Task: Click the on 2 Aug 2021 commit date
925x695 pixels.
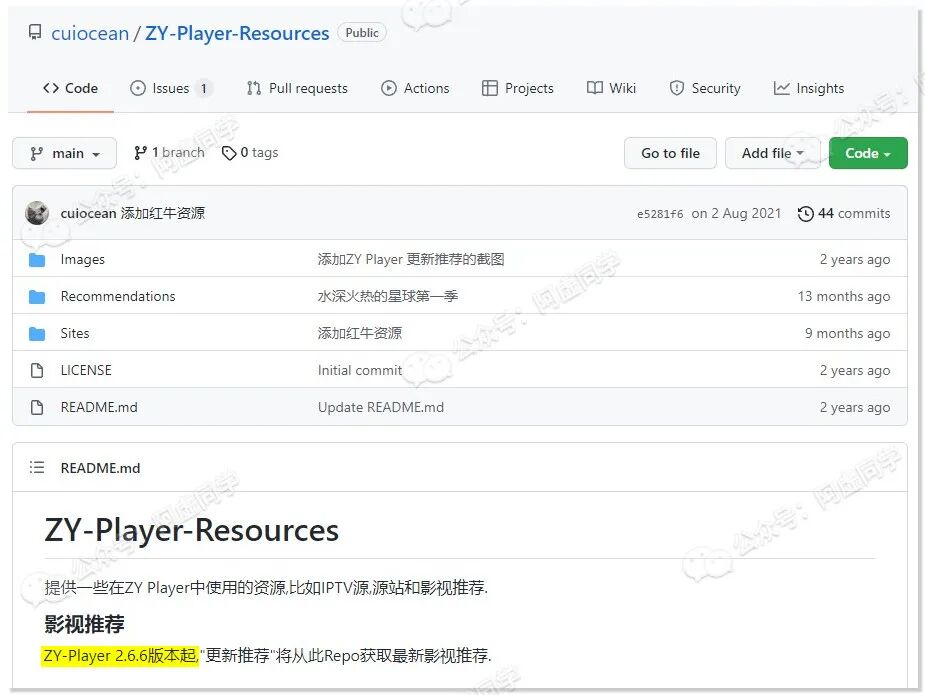Action: click(736, 213)
